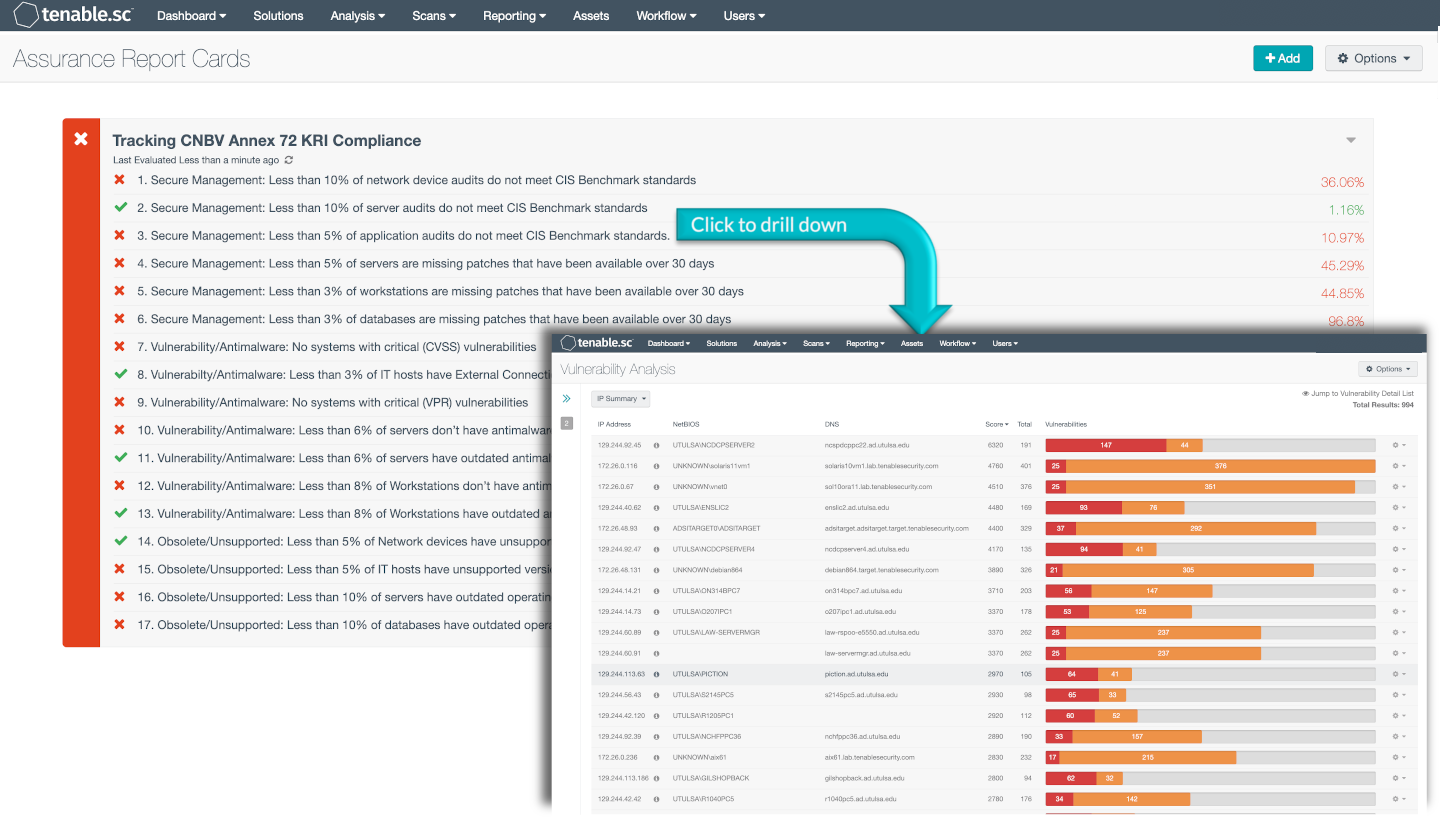Click the info icon beside IP 129.244.40.62
This screenshot has width=1440, height=820.
click(x=657, y=507)
